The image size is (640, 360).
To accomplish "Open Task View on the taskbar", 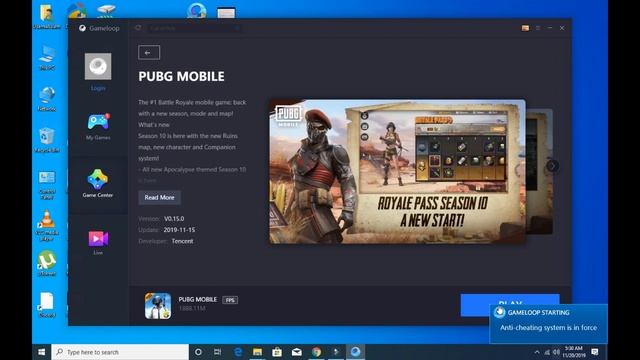I will click(x=218, y=352).
